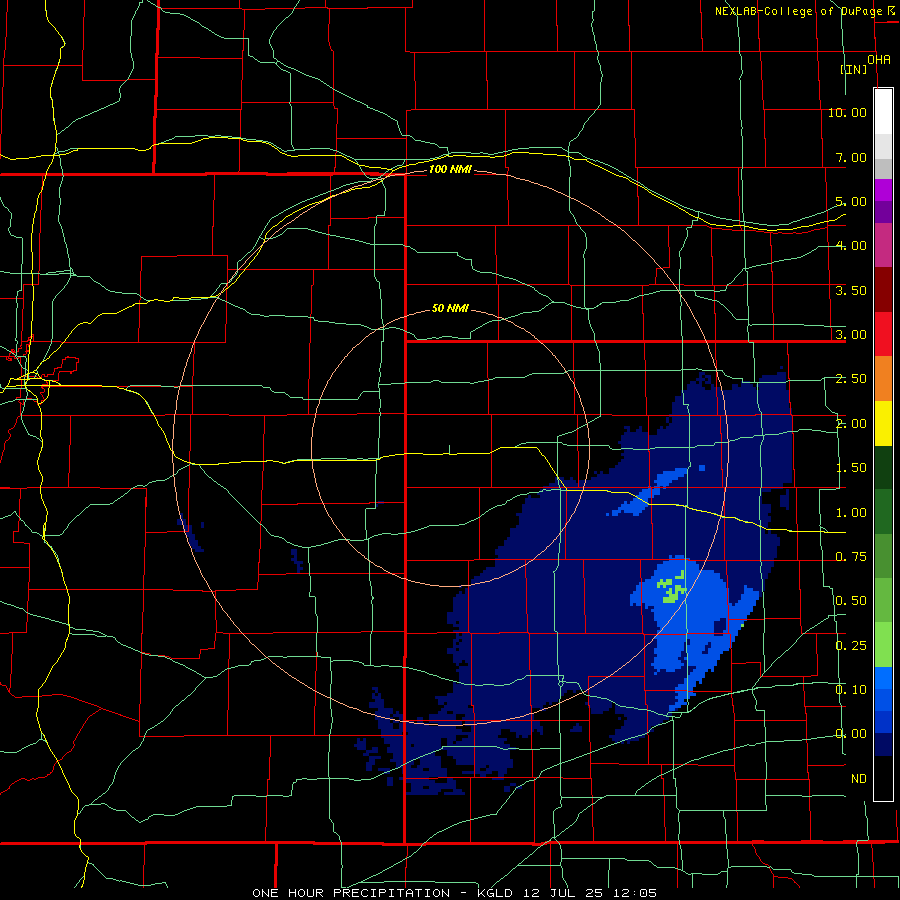The image size is (900, 900).
Task: Click the 3.00 scale label
Action: click(x=851, y=335)
